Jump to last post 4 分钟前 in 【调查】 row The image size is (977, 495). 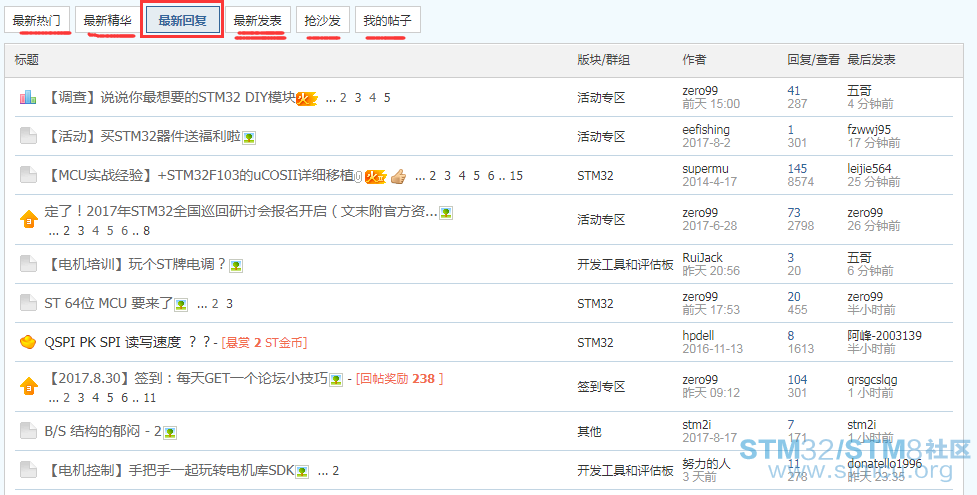click(870, 104)
